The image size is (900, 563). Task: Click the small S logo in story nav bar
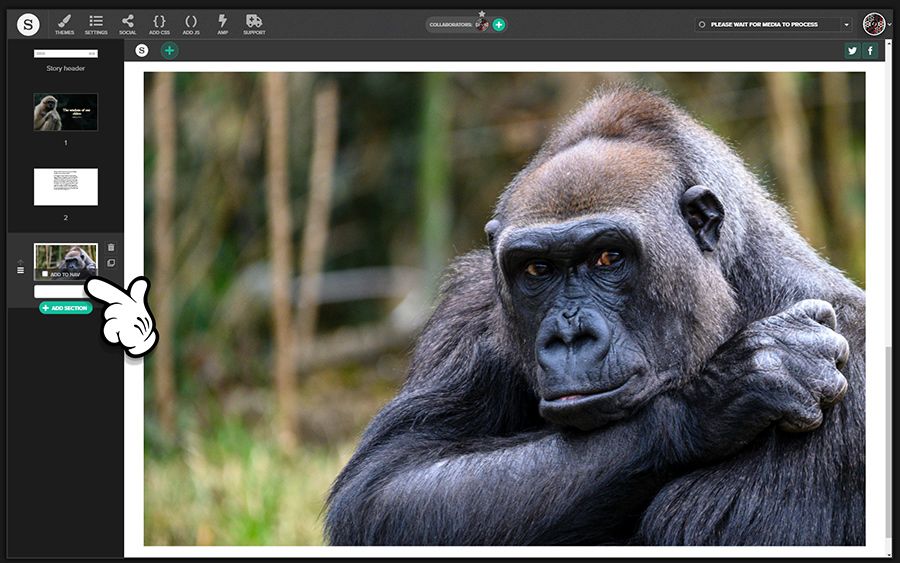tap(142, 51)
